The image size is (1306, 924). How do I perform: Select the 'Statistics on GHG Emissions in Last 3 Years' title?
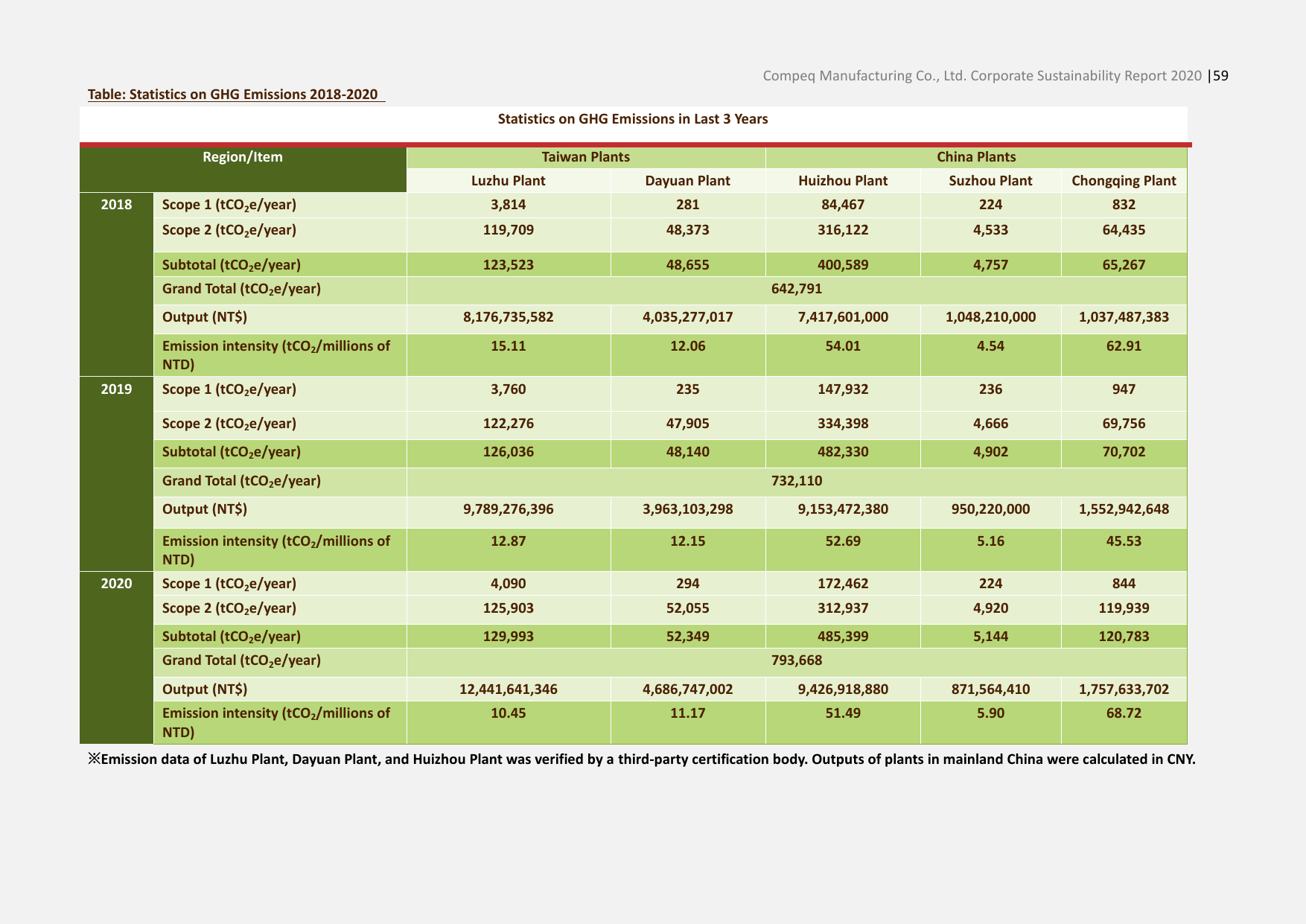point(633,119)
